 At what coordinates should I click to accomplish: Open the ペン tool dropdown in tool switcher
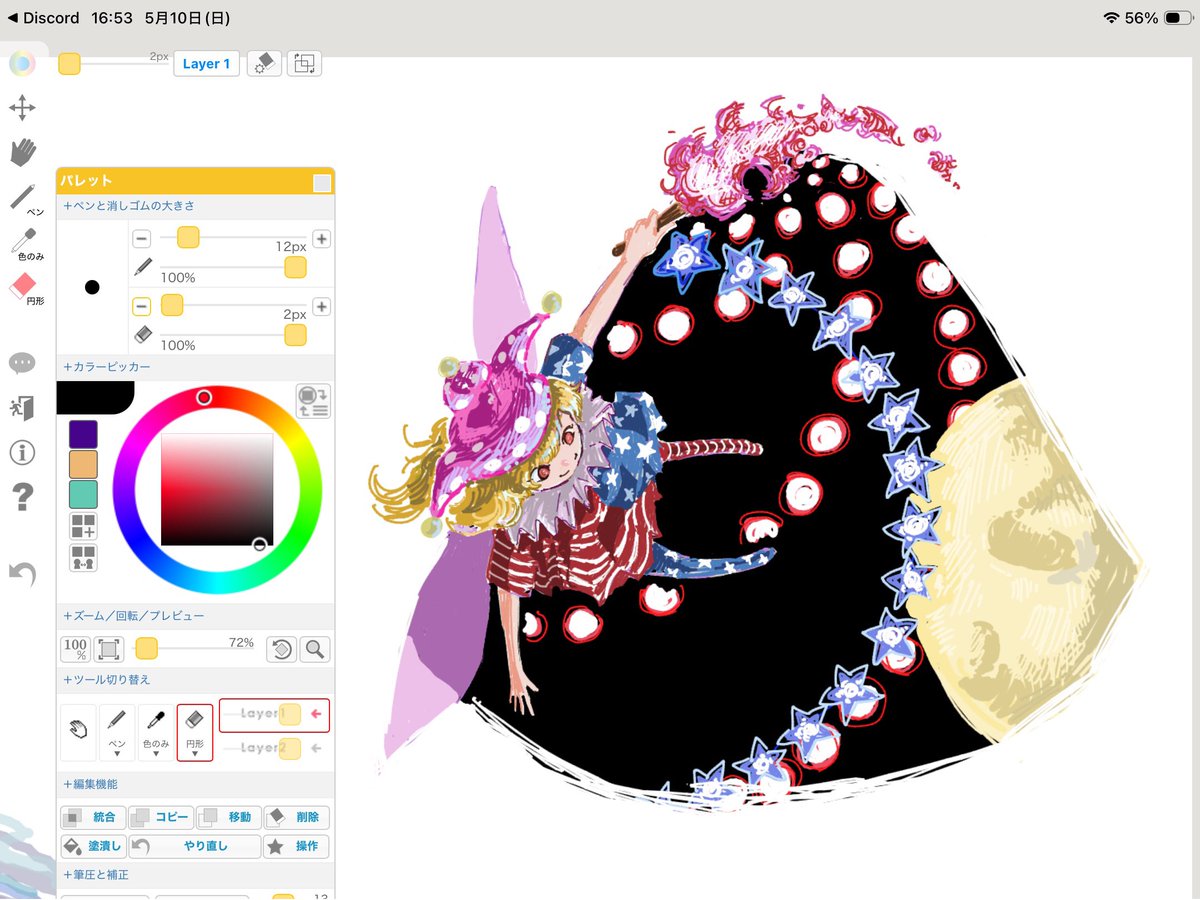click(x=117, y=733)
